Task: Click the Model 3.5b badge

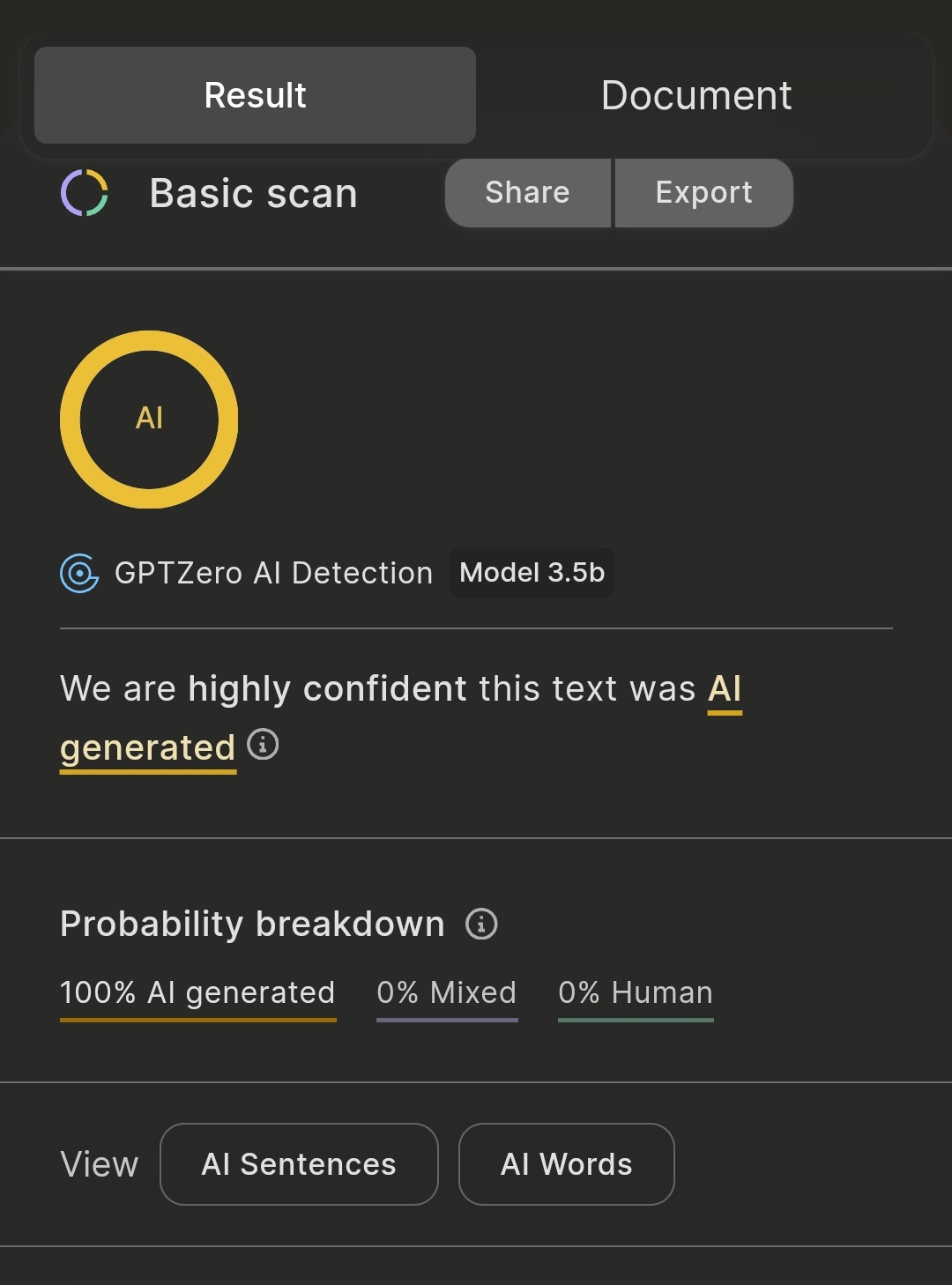Action: pos(532,573)
